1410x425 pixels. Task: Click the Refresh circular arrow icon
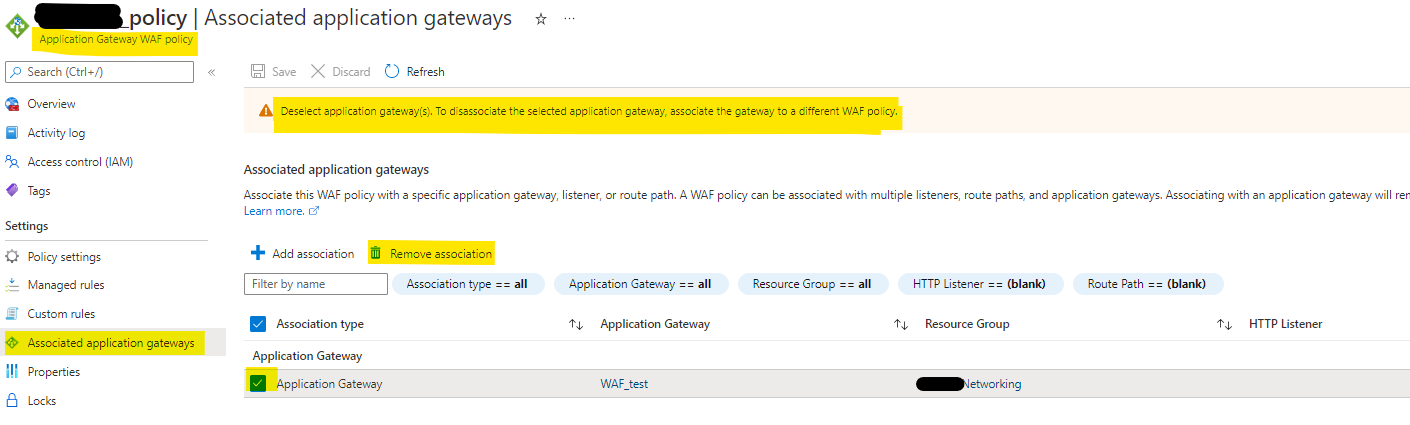[392, 72]
